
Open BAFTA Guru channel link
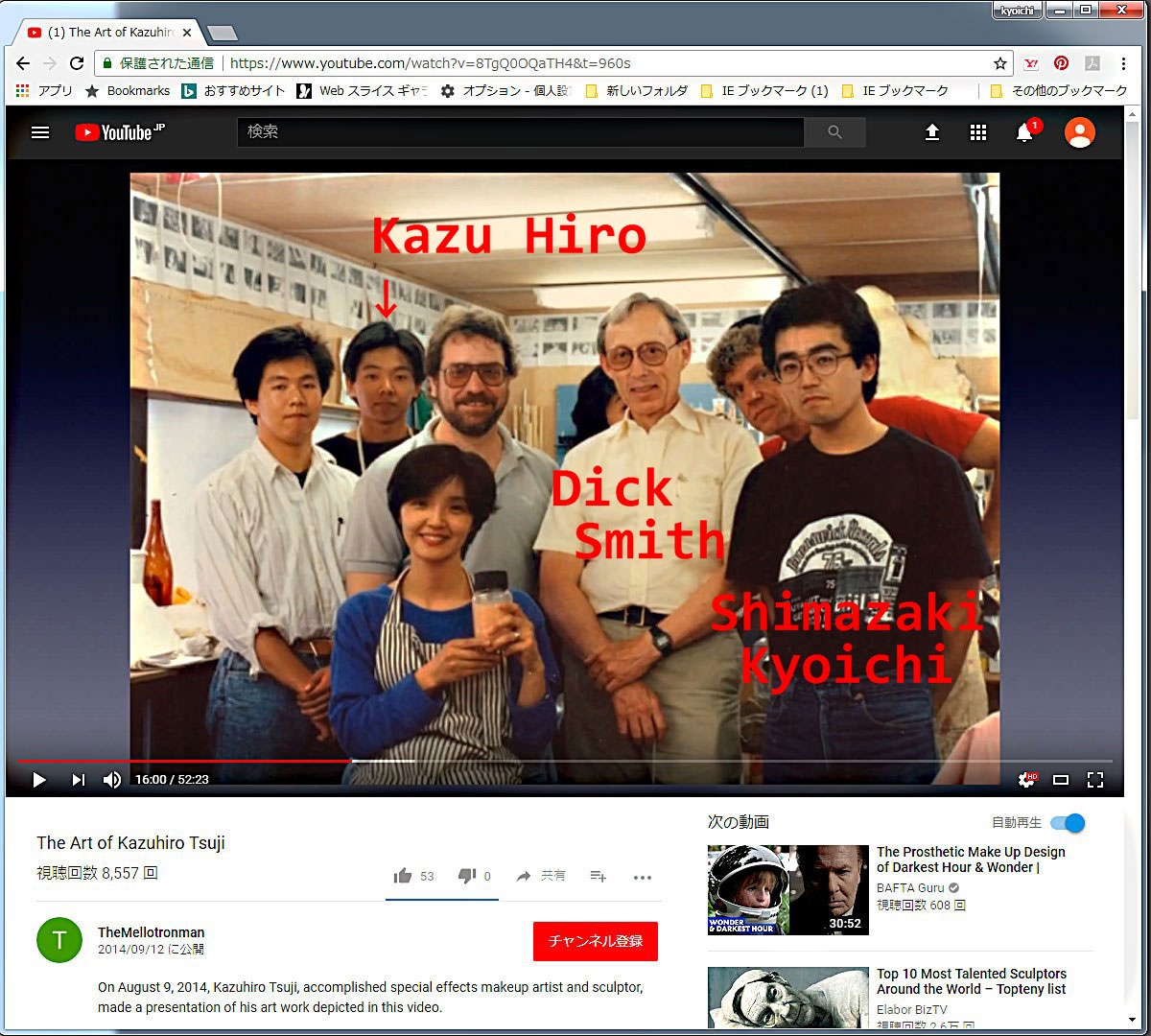pos(910,888)
